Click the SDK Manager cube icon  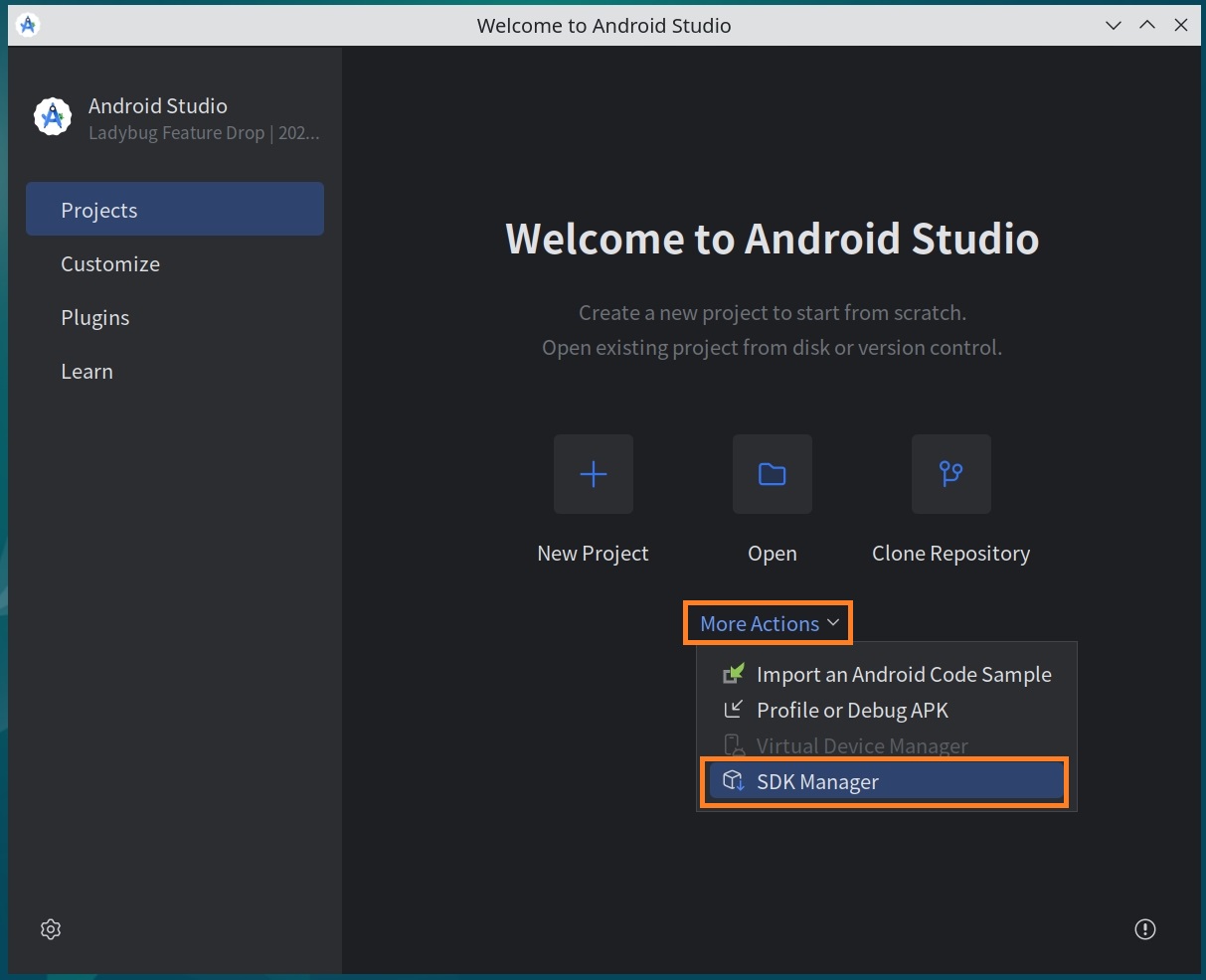734,781
